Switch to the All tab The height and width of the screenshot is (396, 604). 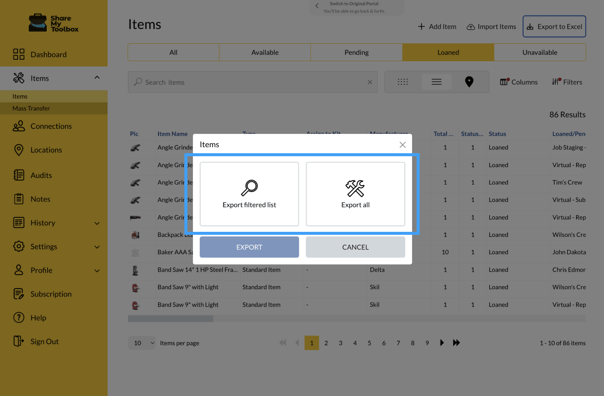pyautogui.click(x=173, y=52)
